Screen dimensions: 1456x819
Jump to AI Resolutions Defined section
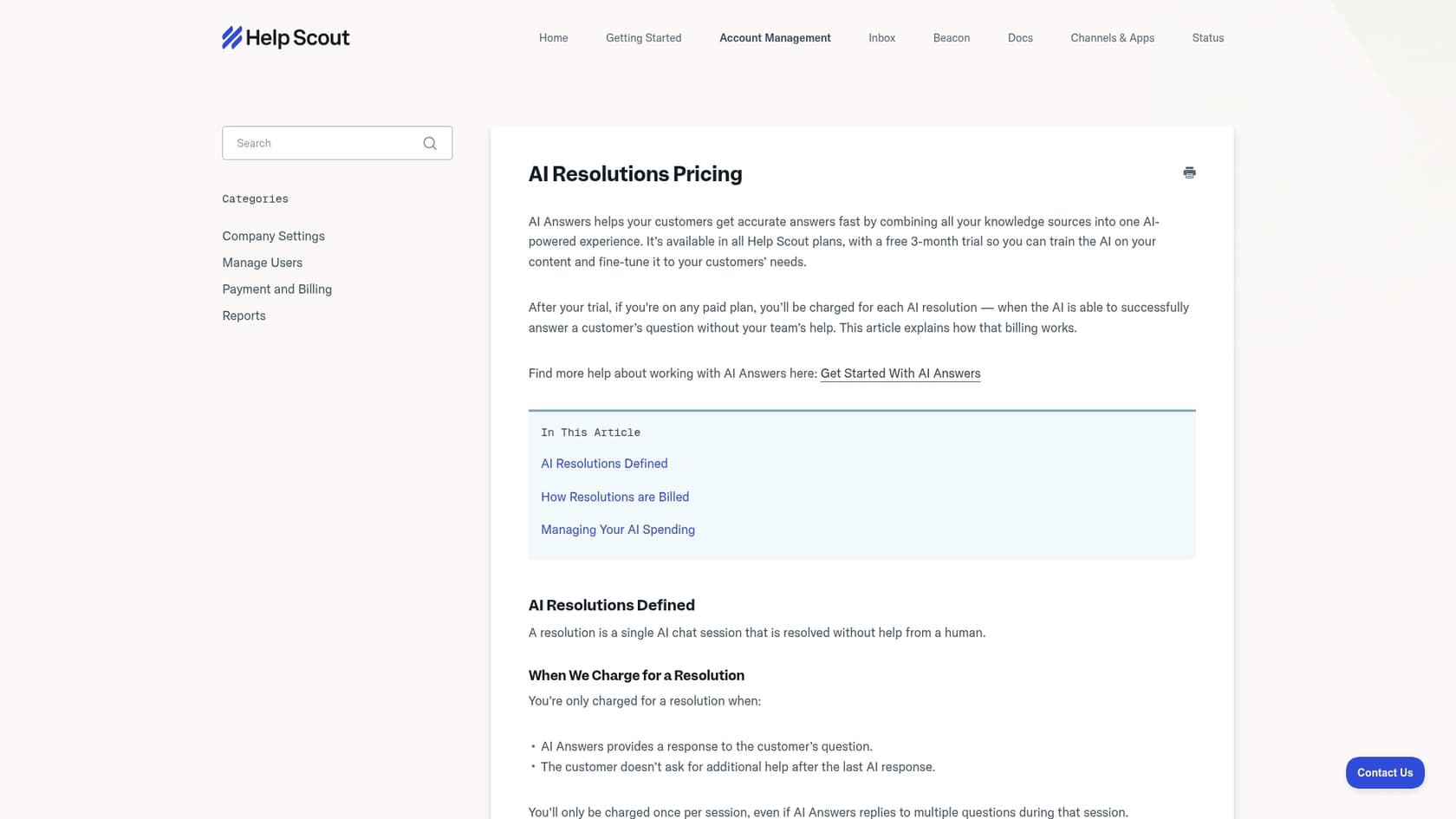tap(604, 464)
